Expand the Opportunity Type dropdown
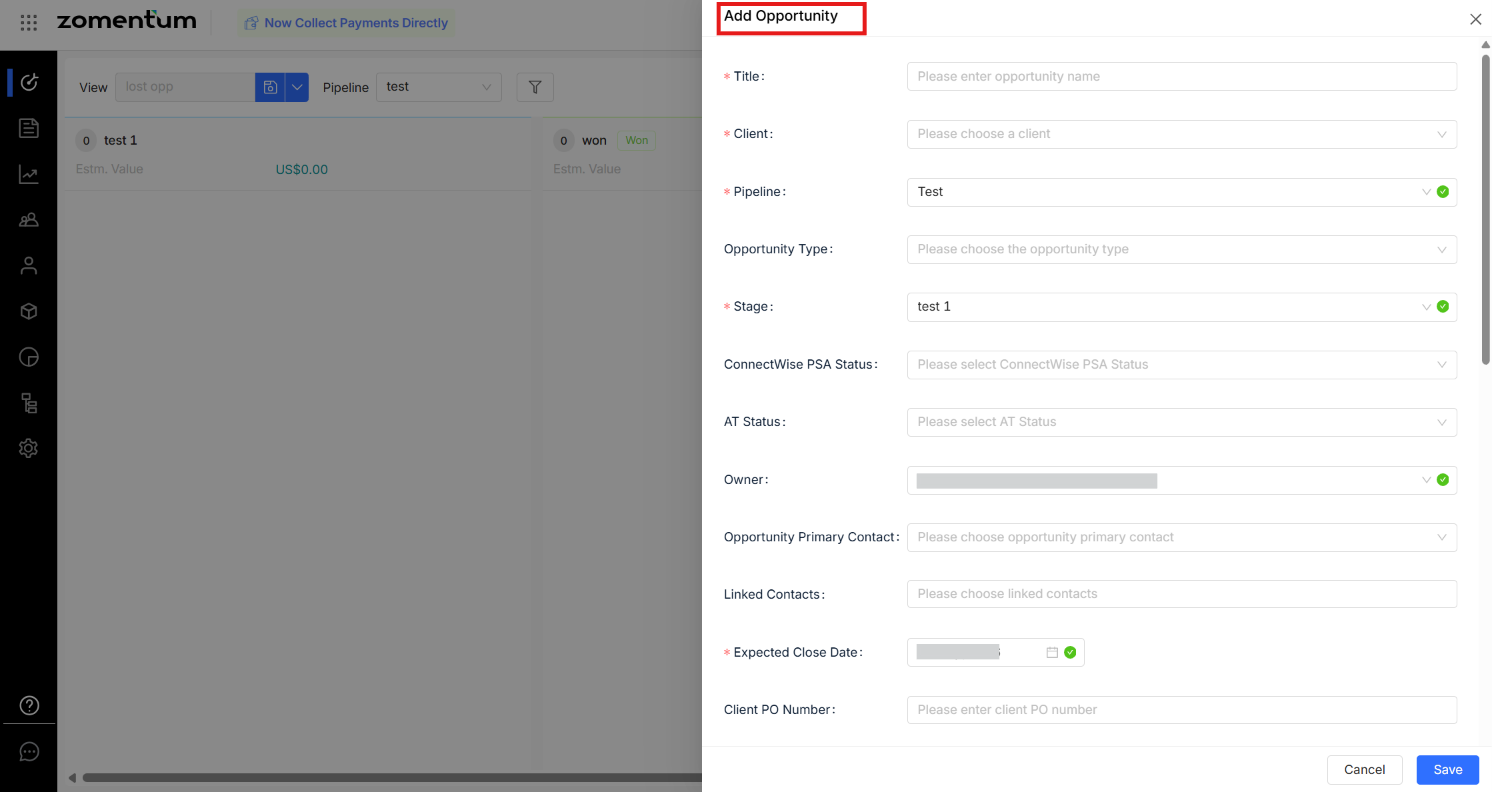 (1181, 249)
